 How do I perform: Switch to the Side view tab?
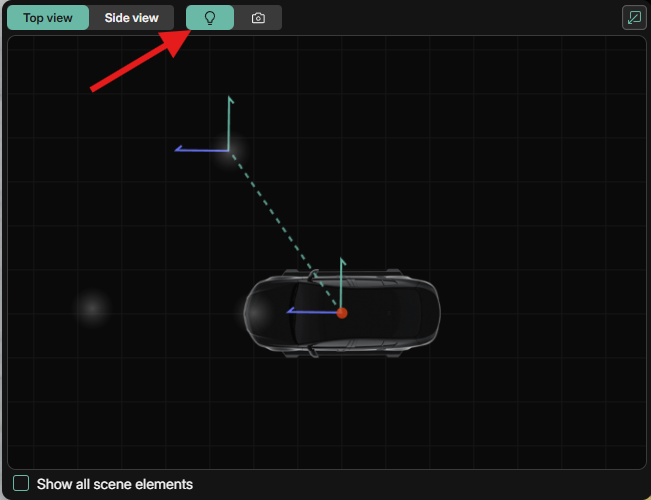click(x=131, y=18)
